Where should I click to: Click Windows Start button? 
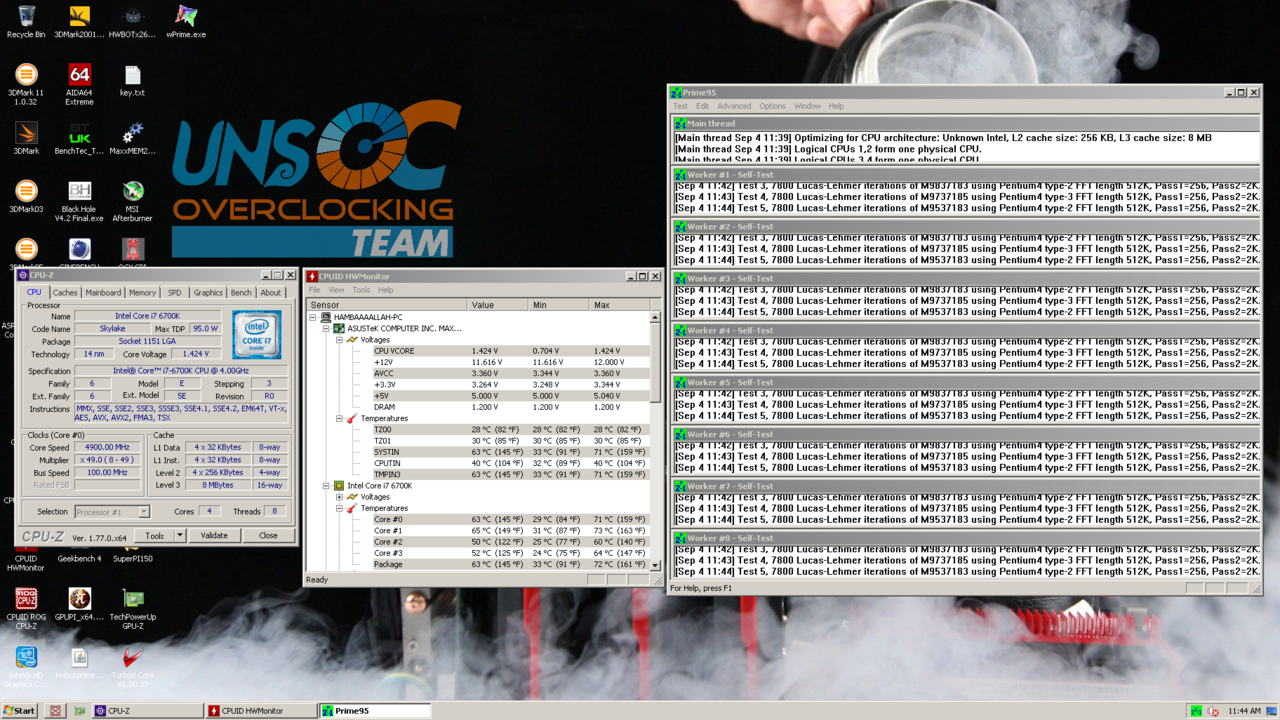tap(20, 711)
